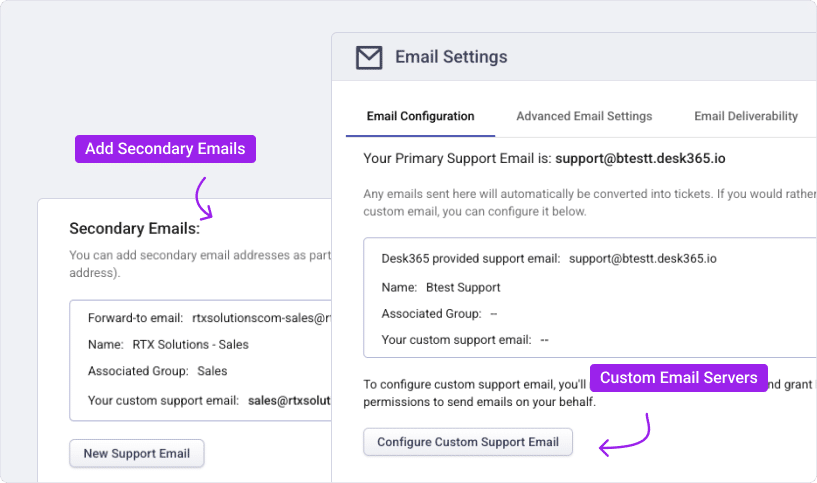Screen dimensions: 817x483
Task: Click Associated Group value Sales
Action: [212, 371]
